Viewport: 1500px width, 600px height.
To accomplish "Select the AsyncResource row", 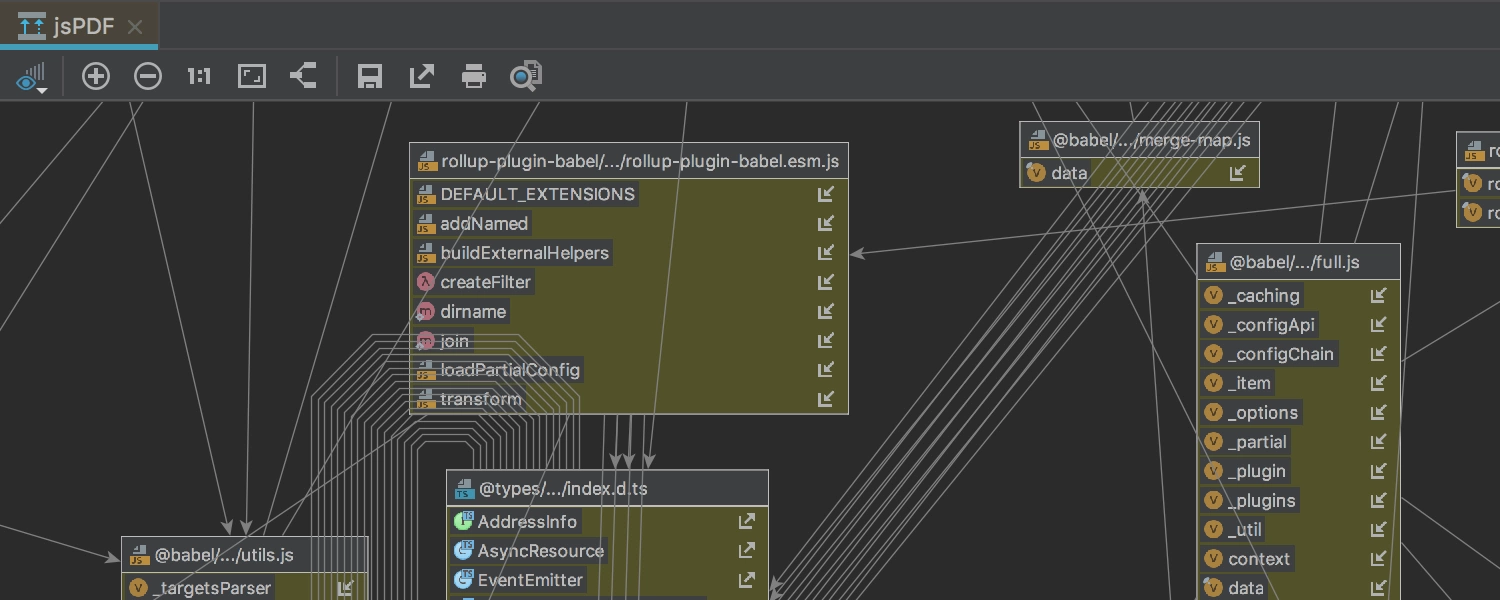I will pyautogui.click(x=607, y=551).
